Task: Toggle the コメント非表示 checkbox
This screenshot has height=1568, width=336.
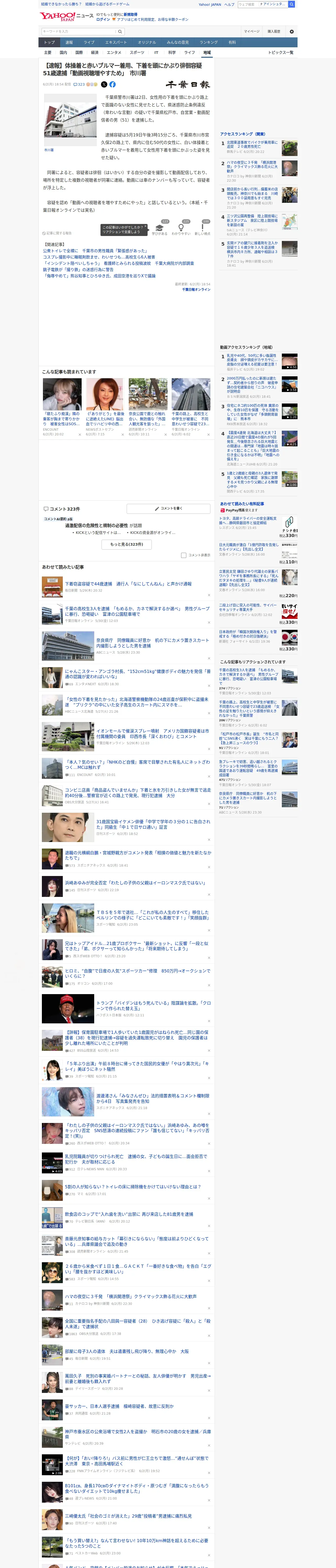Action: (183, 555)
